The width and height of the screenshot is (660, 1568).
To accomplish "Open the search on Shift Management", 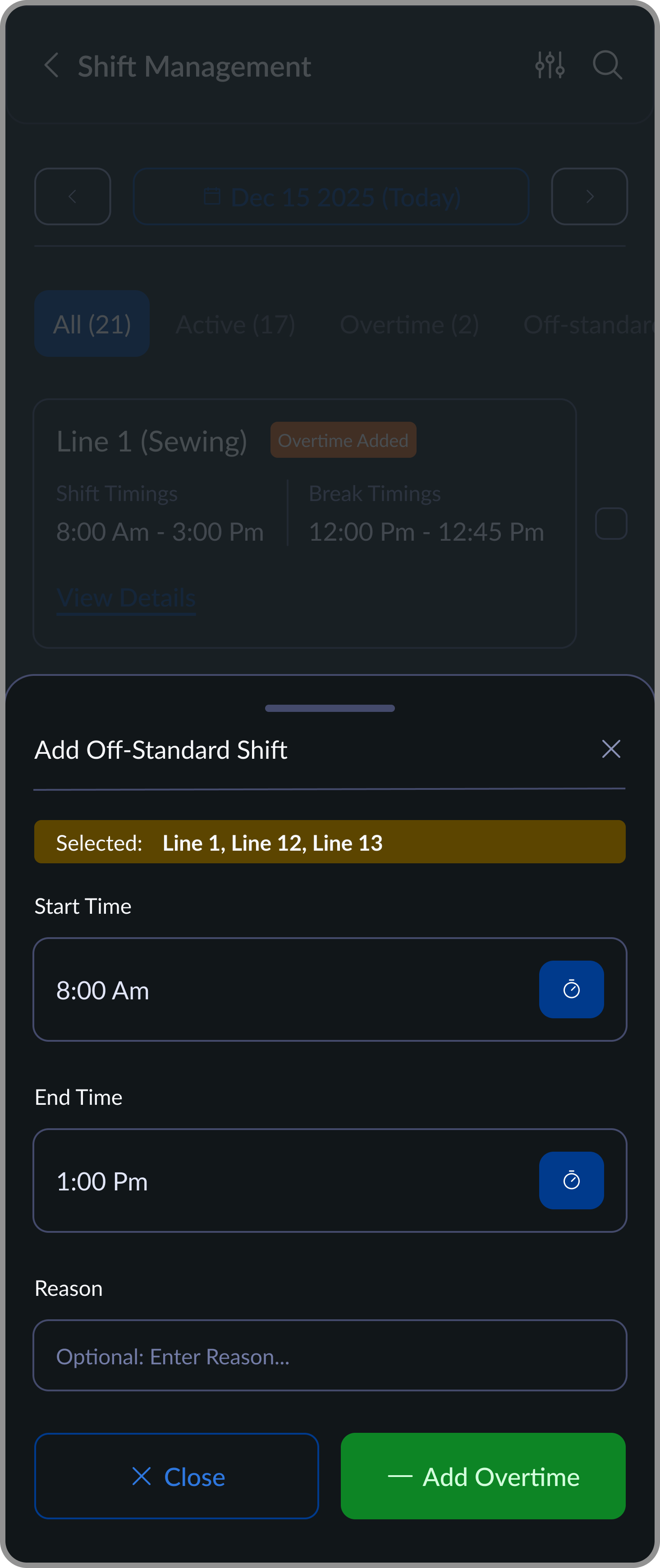I will [607, 65].
